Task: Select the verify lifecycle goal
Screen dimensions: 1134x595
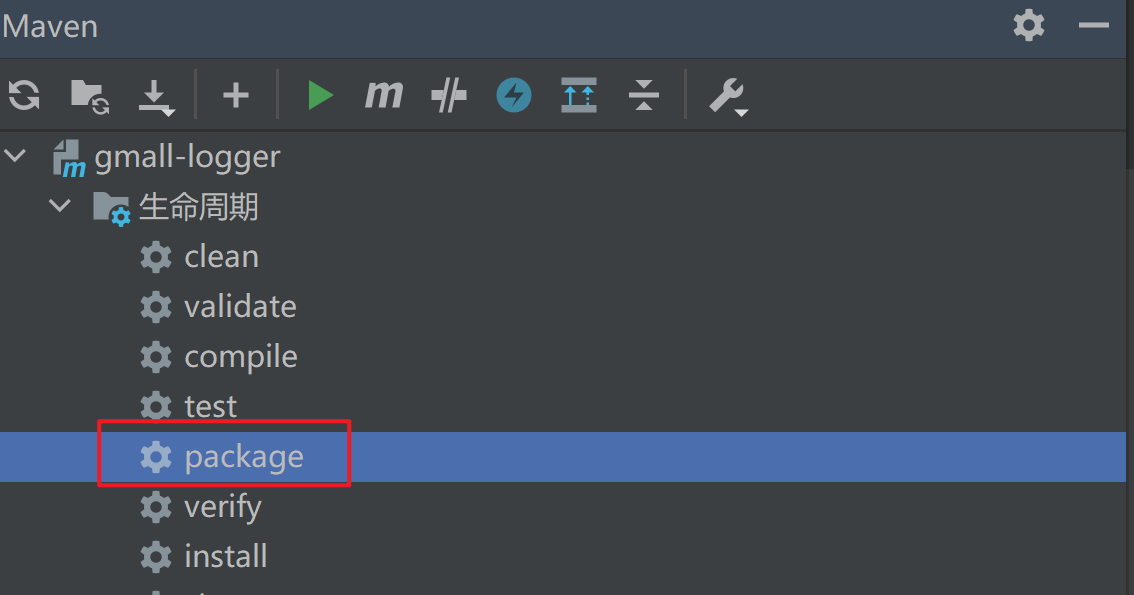Action: (x=222, y=506)
